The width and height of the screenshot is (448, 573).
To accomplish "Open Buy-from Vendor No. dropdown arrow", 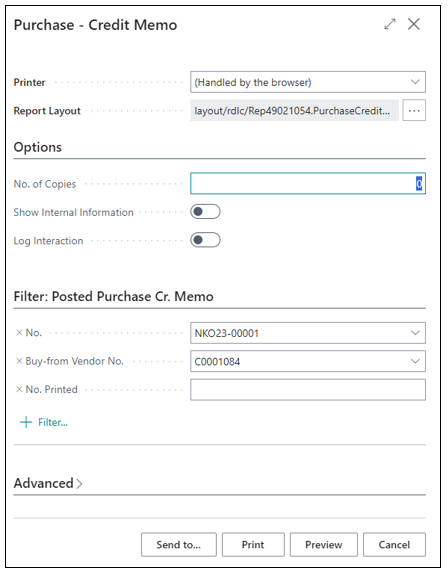I will 415,361.
